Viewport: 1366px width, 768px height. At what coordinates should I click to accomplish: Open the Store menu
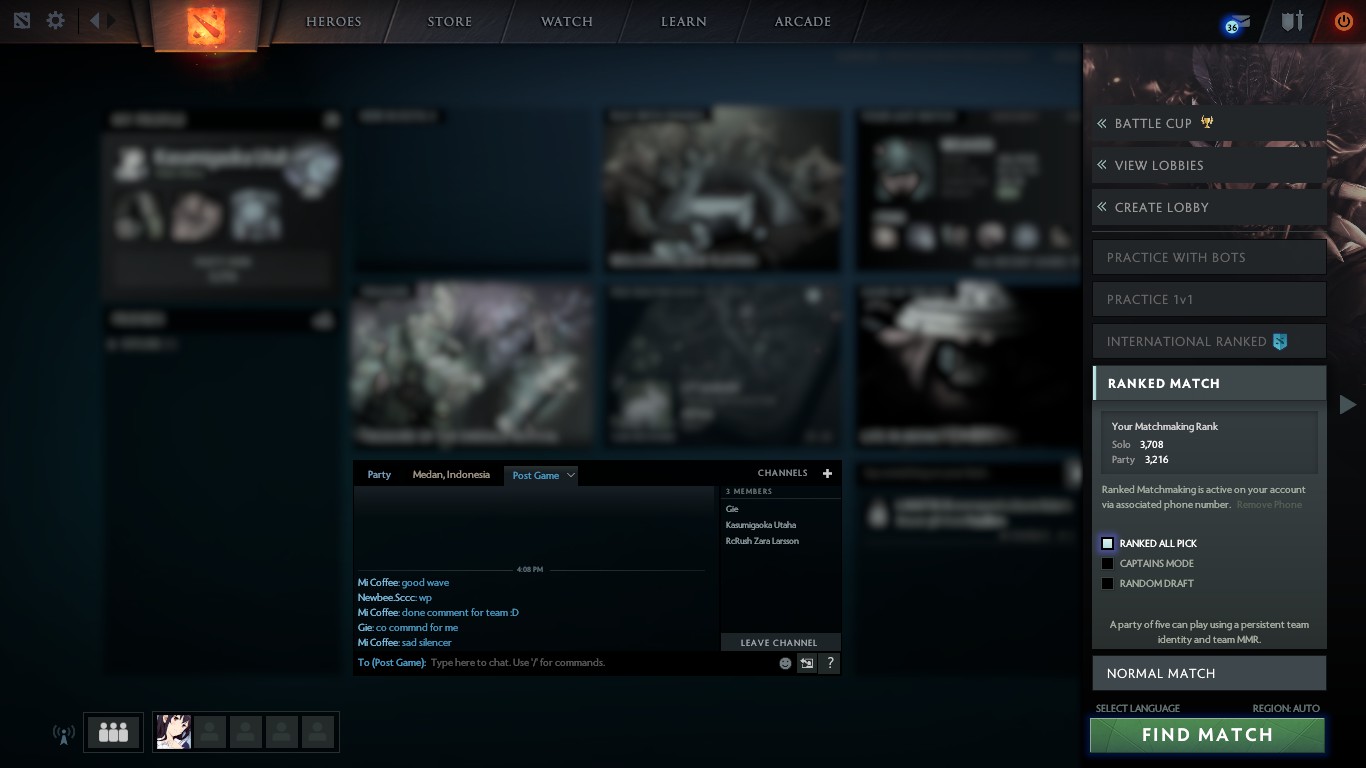(x=450, y=21)
